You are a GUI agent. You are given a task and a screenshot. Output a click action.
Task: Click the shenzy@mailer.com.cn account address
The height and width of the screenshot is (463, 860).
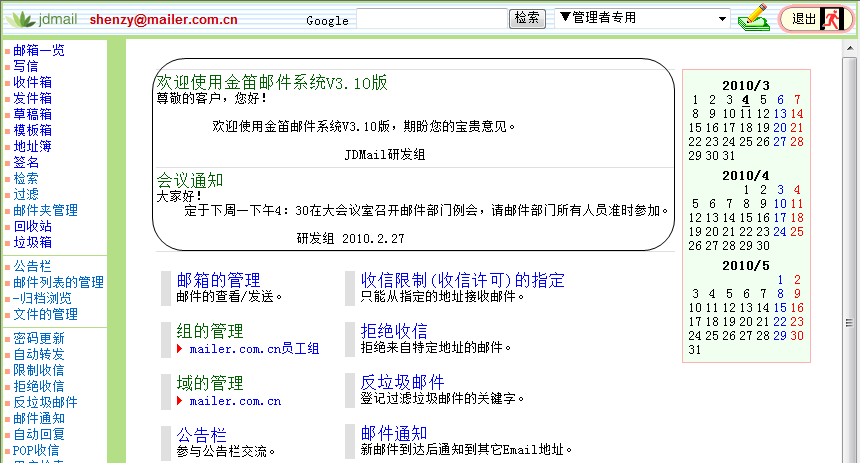[163, 20]
